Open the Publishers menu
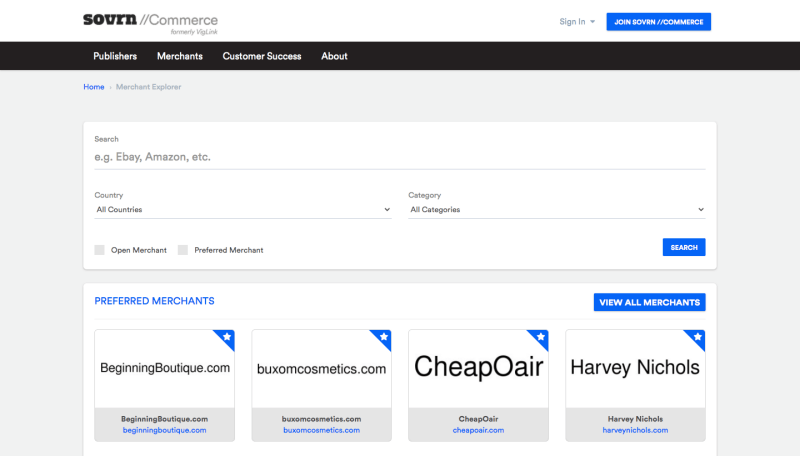Screen dimensions: 800x456 [x=115, y=56]
